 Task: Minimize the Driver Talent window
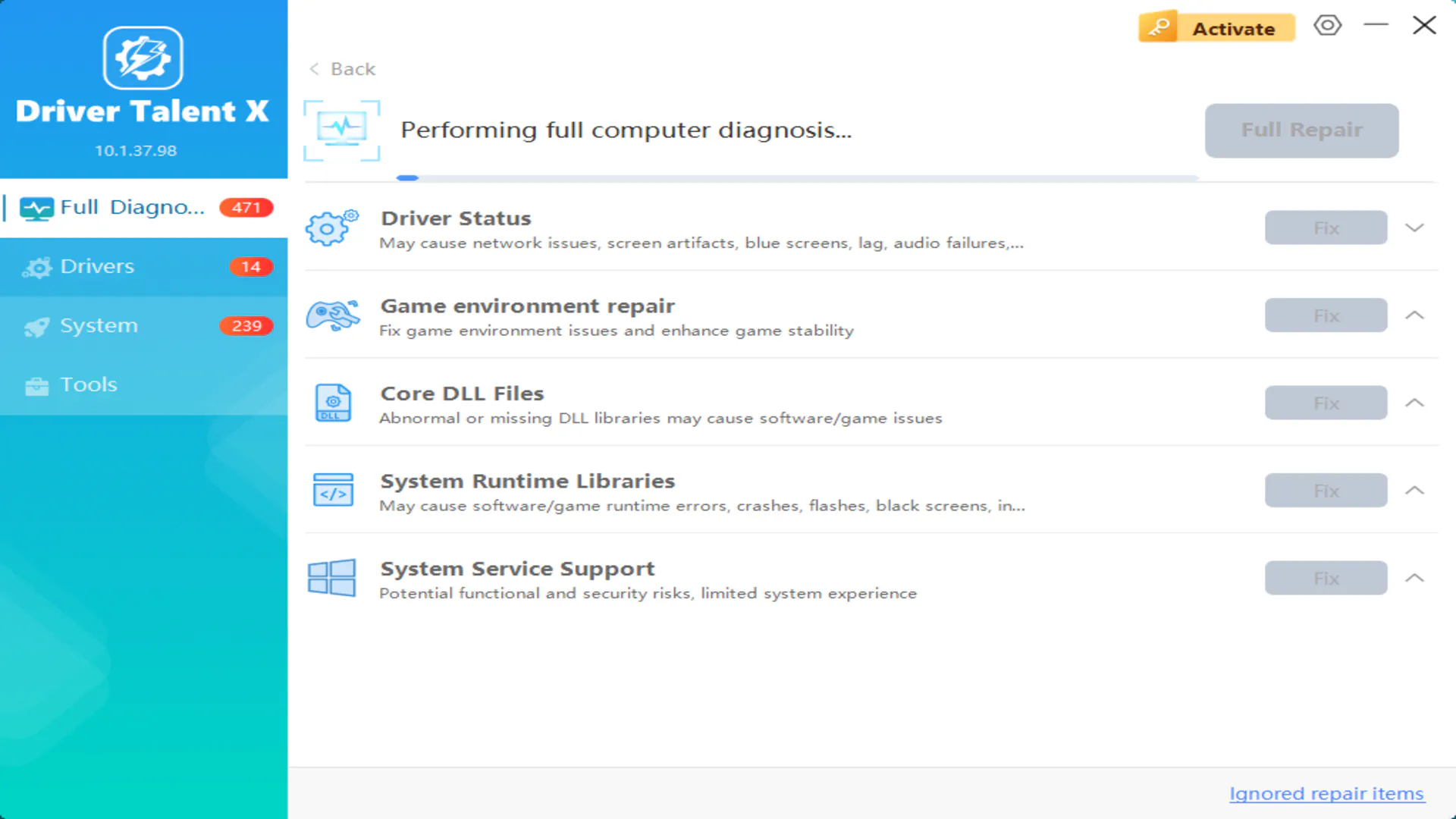pyautogui.click(x=1376, y=25)
